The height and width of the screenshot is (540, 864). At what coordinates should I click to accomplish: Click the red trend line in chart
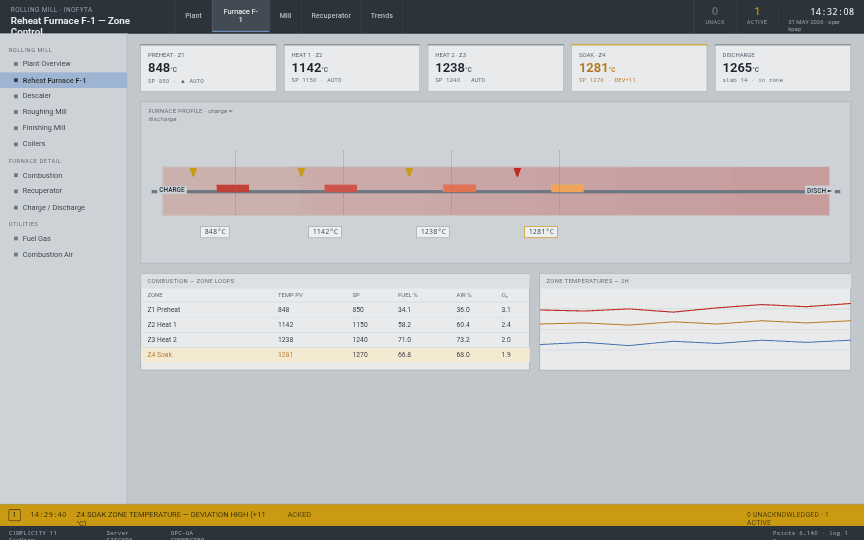pyautogui.click(x=695, y=309)
